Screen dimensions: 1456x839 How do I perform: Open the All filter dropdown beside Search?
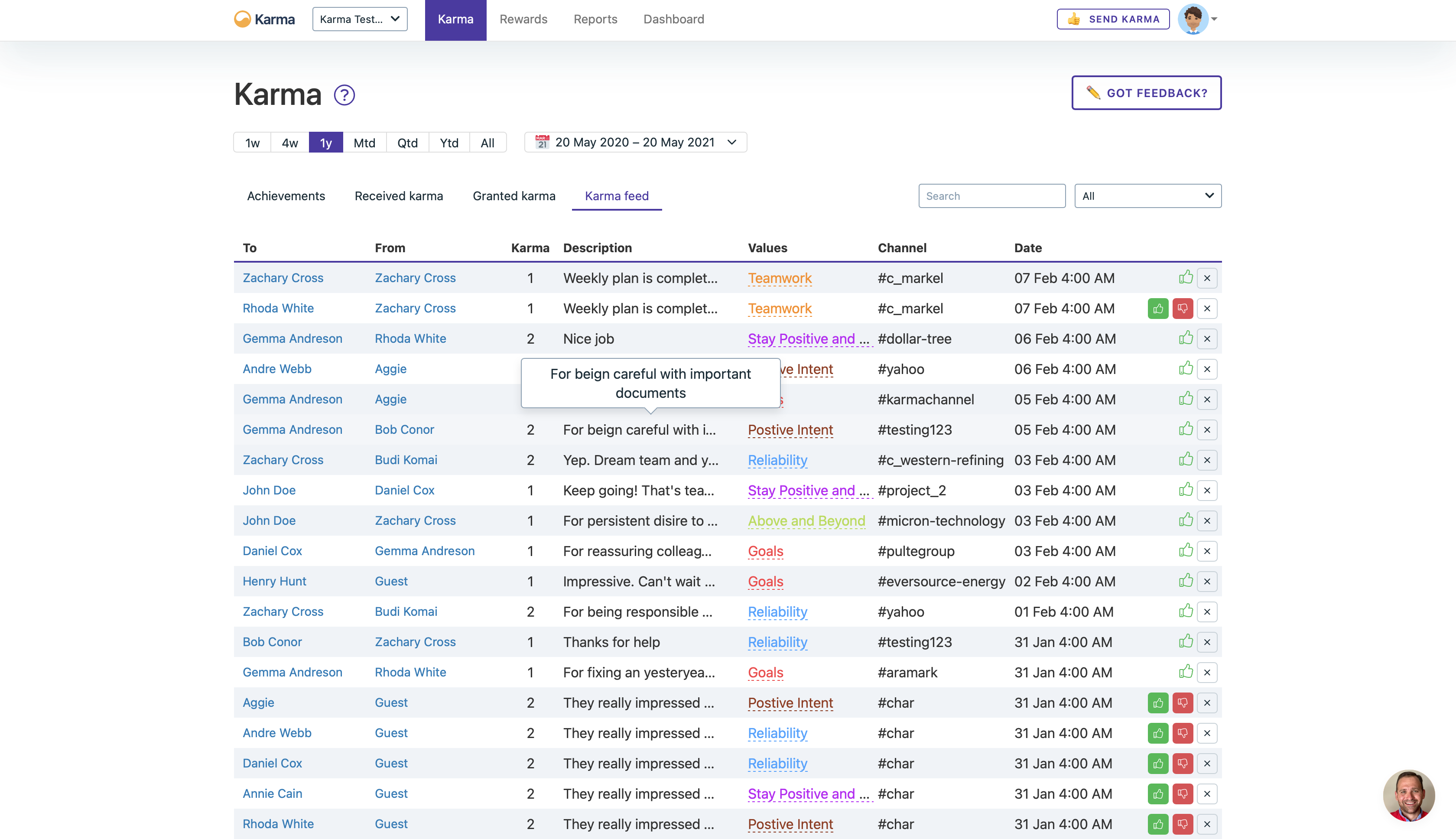tap(1147, 196)
